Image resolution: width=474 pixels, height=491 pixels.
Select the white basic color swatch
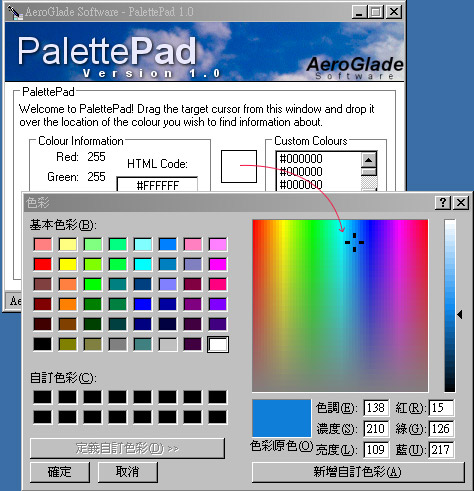pos(218,344)
